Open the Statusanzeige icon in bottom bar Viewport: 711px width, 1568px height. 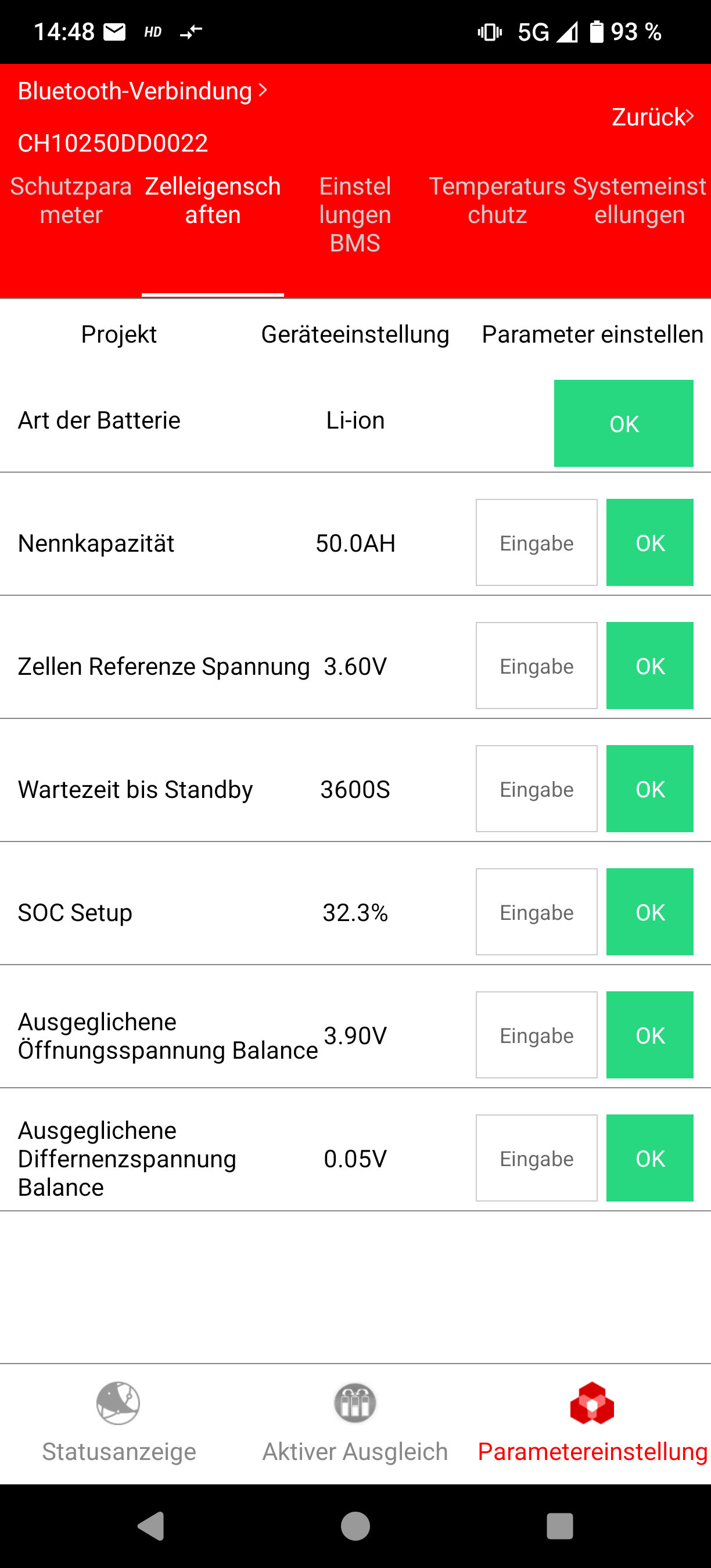pos(118,1402)
